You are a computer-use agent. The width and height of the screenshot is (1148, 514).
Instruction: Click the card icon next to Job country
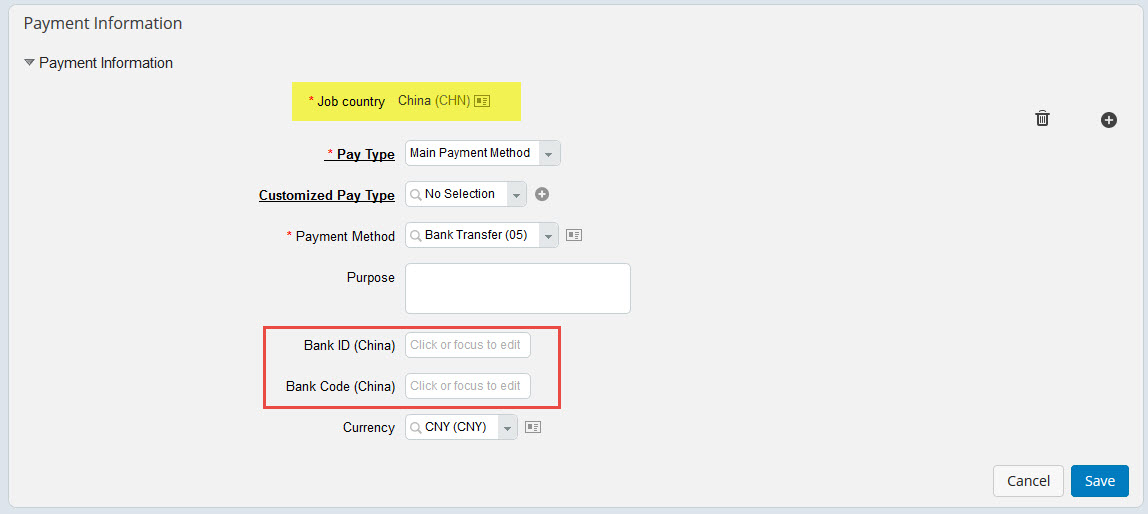[x=482, y=101]
